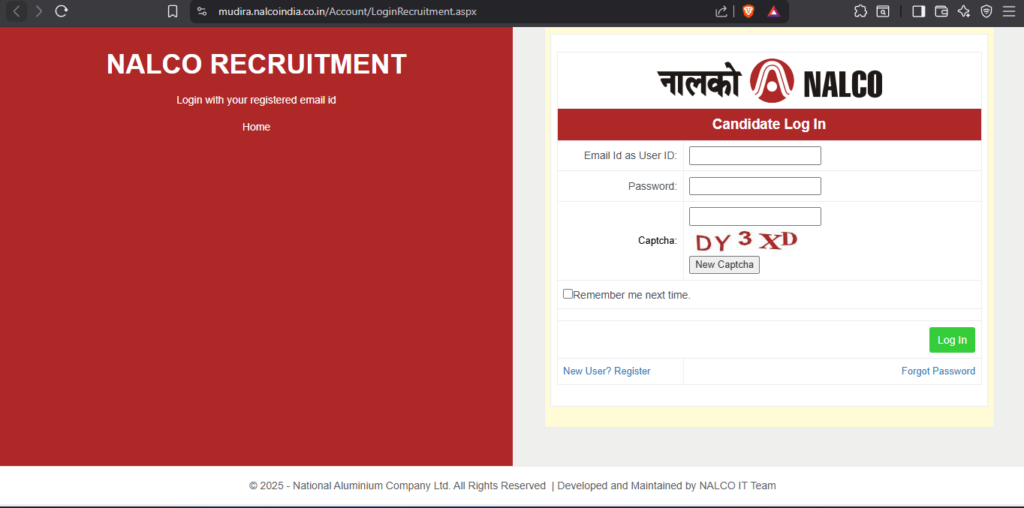The height and width of the screenshot is (508, 1024).
Task: Go to the Home link
Action: click(x=256, y=127)
